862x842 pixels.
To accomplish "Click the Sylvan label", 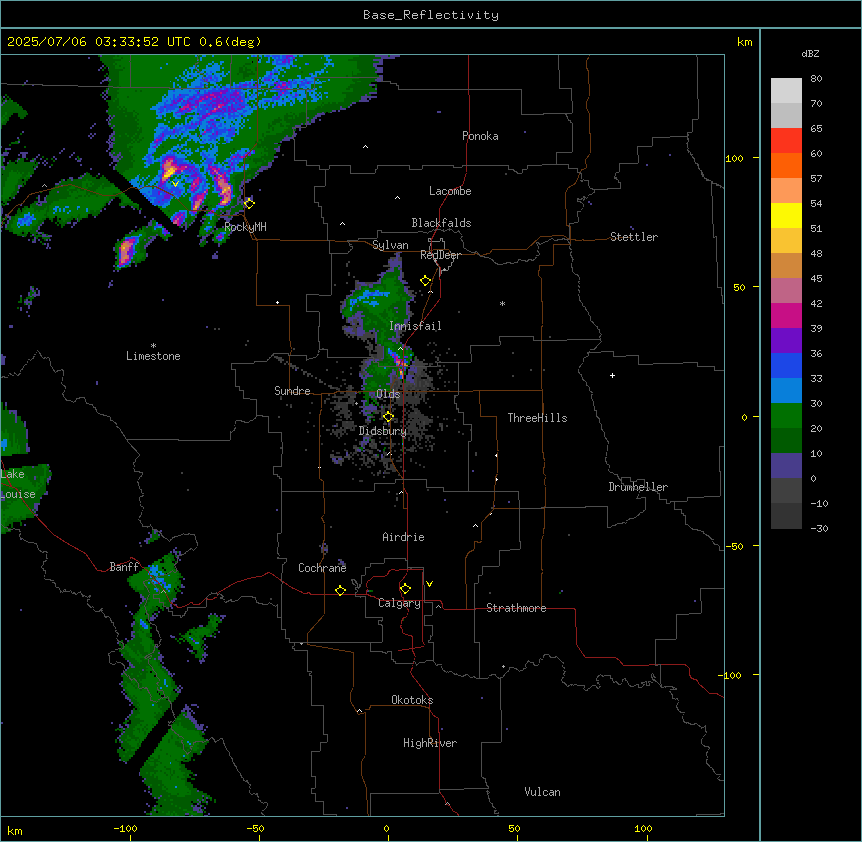I will (390, 245).
